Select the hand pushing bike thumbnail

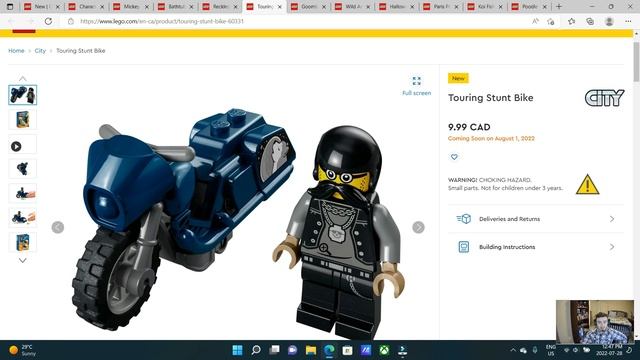22,193
